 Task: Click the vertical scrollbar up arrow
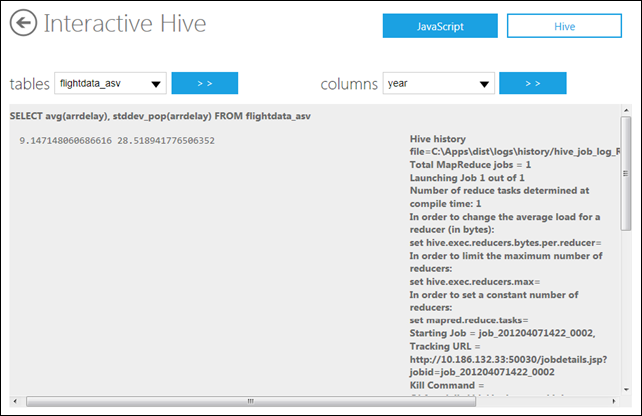[x=626, y=110]
